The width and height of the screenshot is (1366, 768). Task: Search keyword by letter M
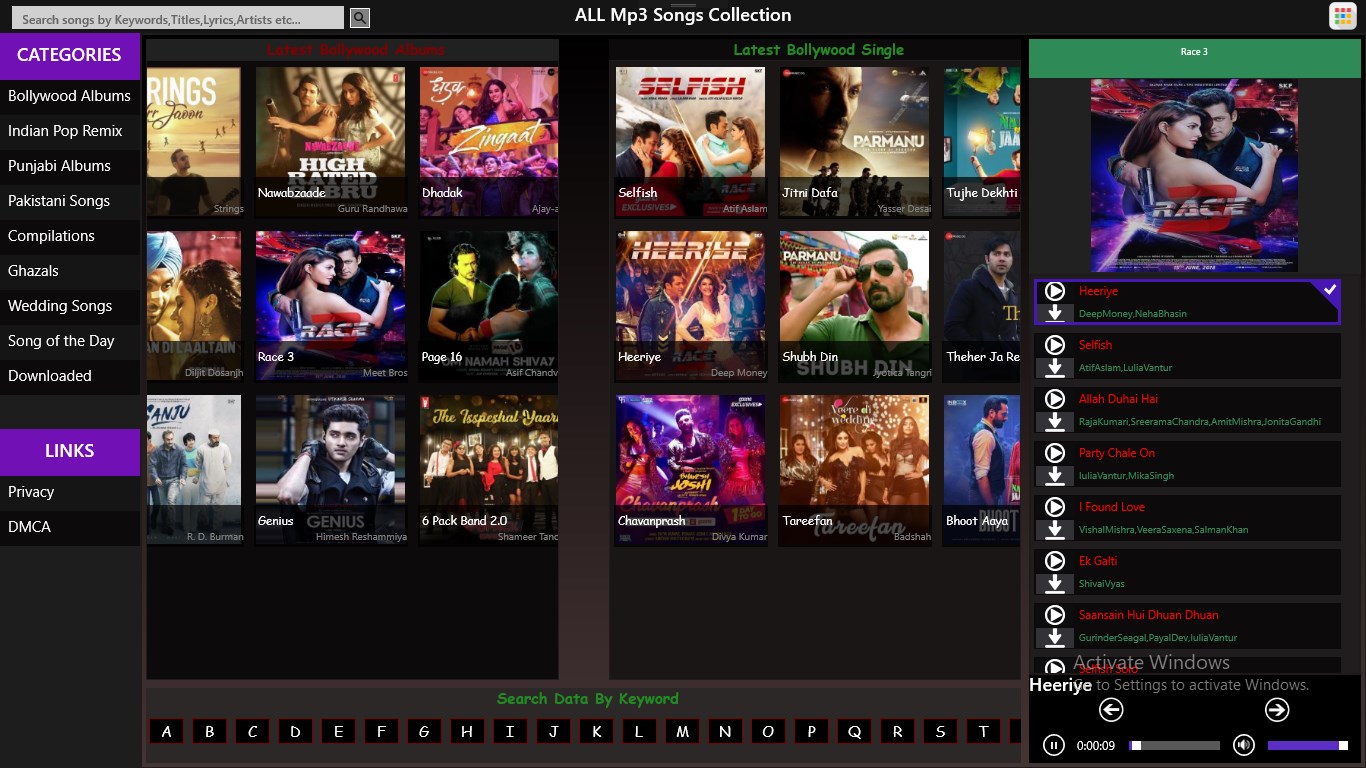682,731
